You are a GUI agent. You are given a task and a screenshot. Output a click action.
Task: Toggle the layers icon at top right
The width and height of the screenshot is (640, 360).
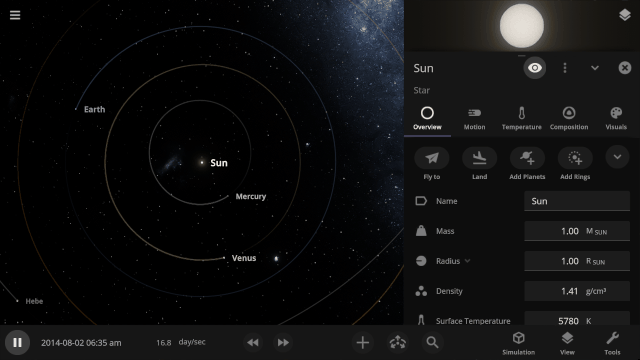click(x=624, y=15)
